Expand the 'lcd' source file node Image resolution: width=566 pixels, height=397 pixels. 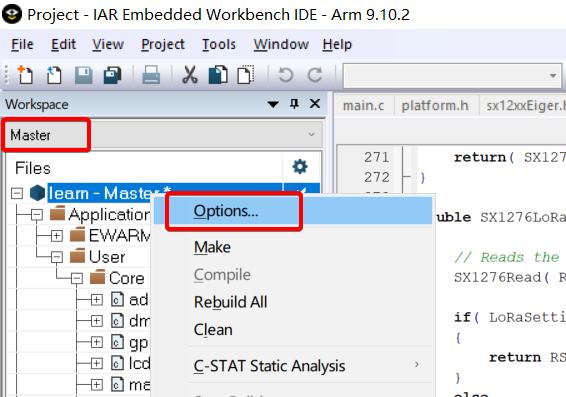pyautogui.click(x=97, y=363)
